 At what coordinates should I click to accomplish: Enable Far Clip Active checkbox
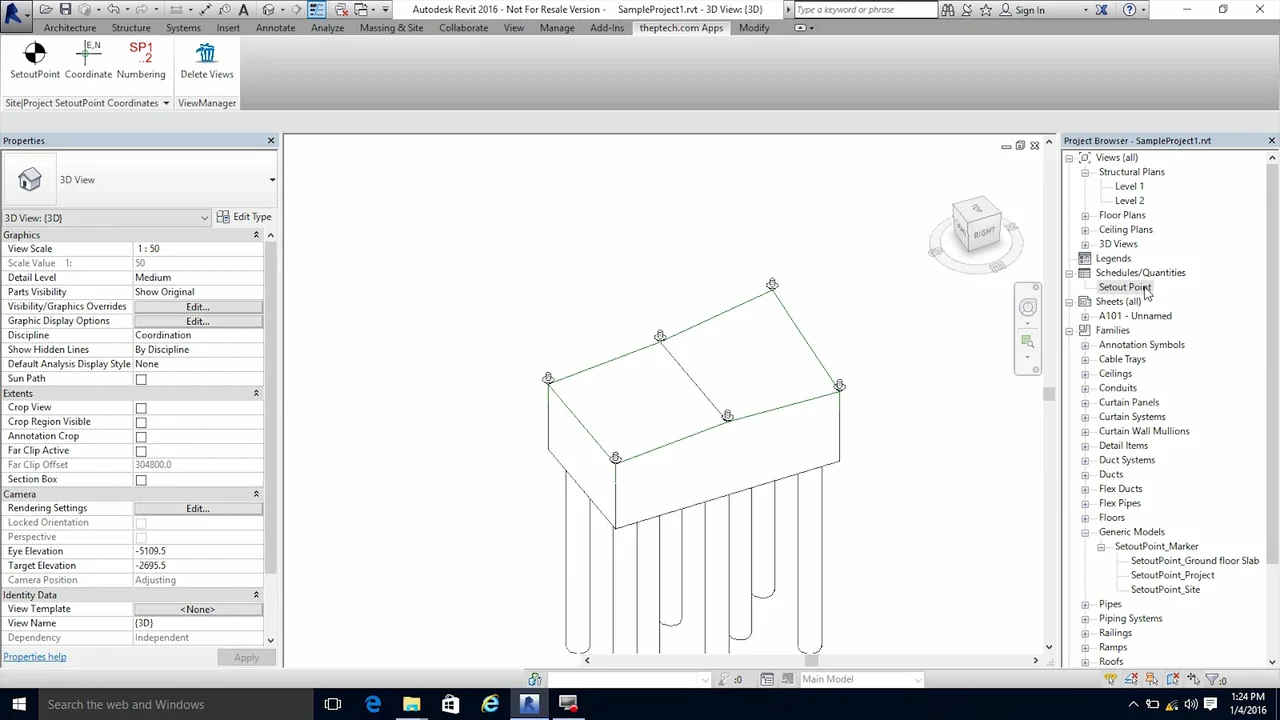[x=141, y=451]
